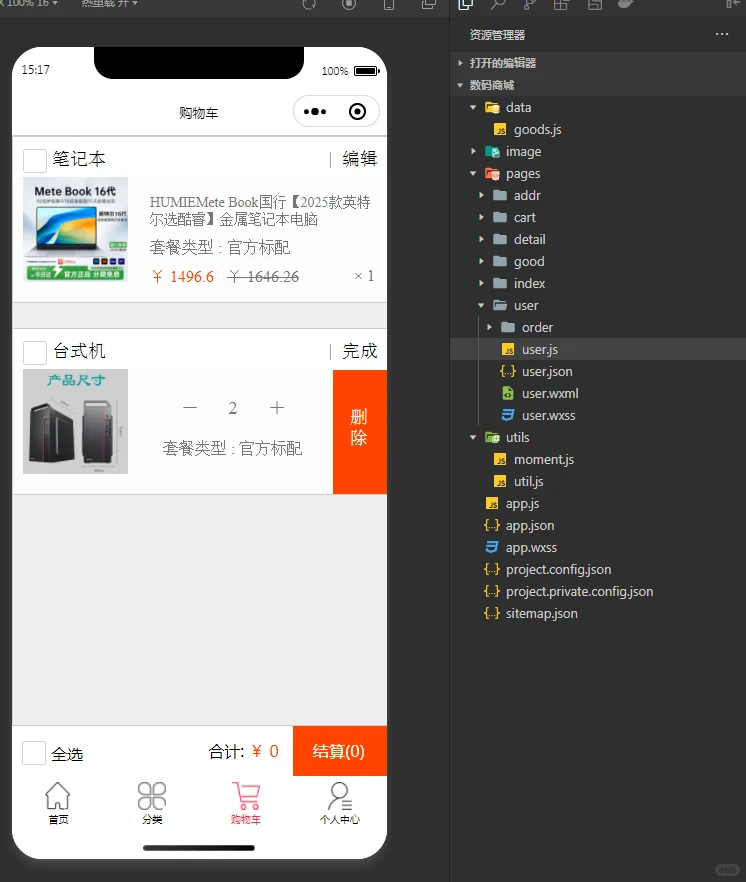Click the detach simulator window icon
The height and width of the screenshot is (882, 746).
click(x=429, y=4)
